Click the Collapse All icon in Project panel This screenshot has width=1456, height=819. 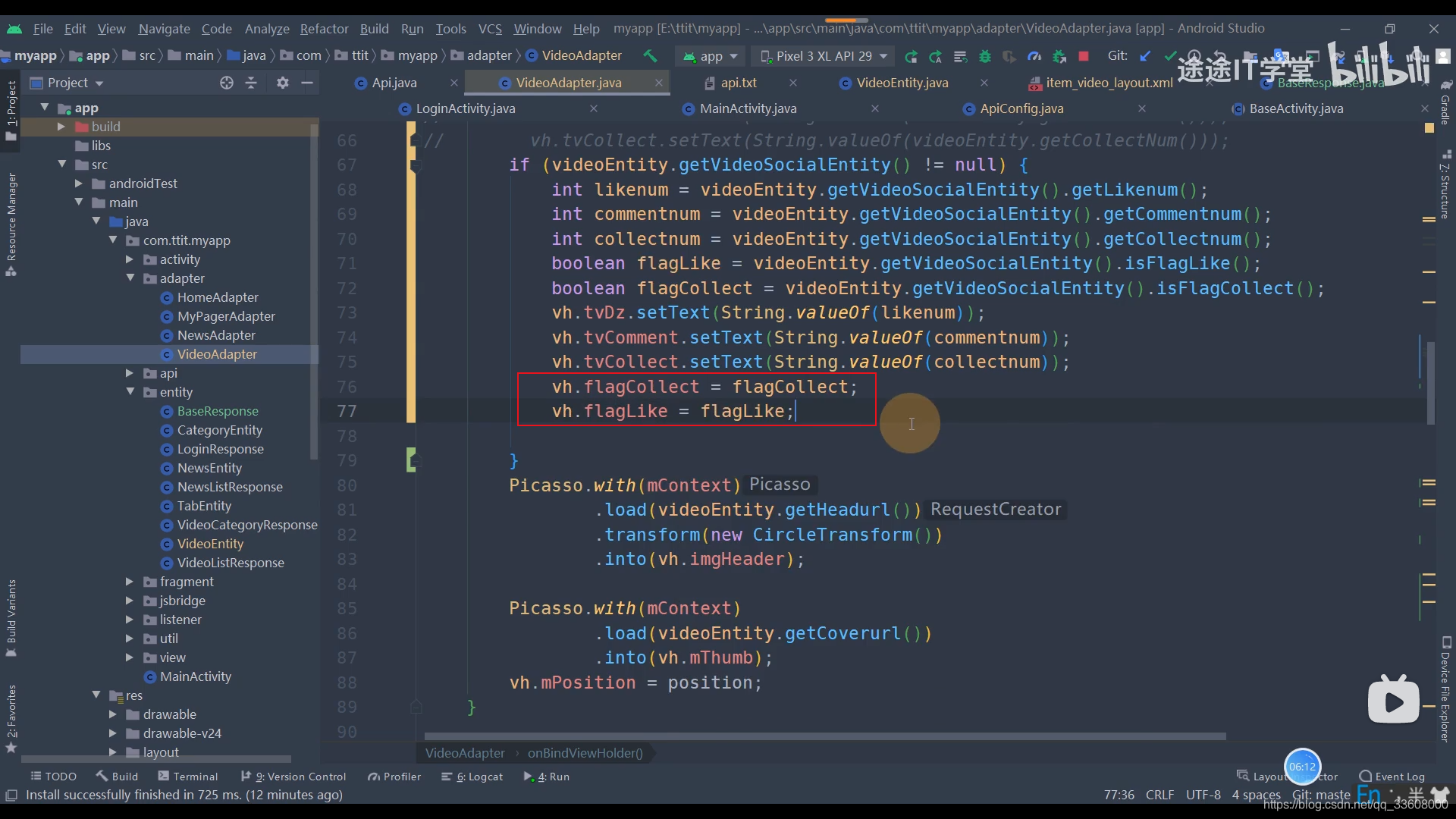click(252, 83)
